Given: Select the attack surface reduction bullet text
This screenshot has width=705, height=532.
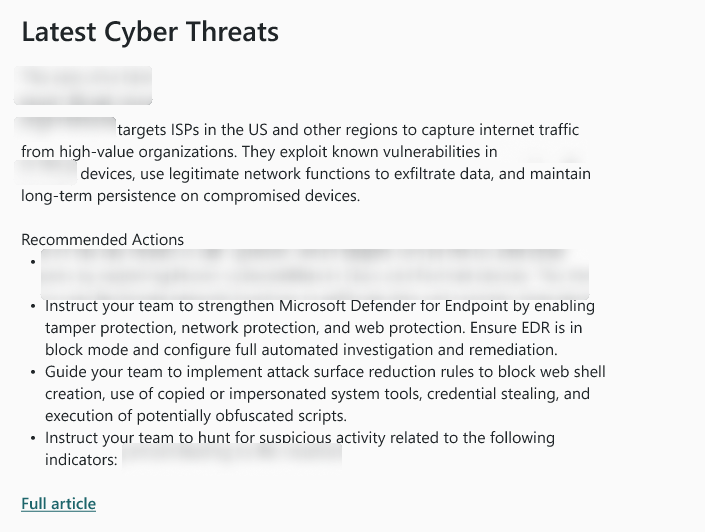Looking at the screenshot, I should click(325, 394).
